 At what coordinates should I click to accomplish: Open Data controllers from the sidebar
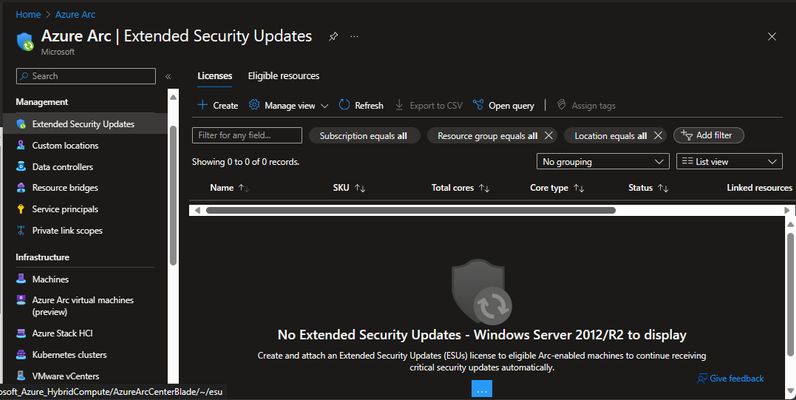[62, 166]
